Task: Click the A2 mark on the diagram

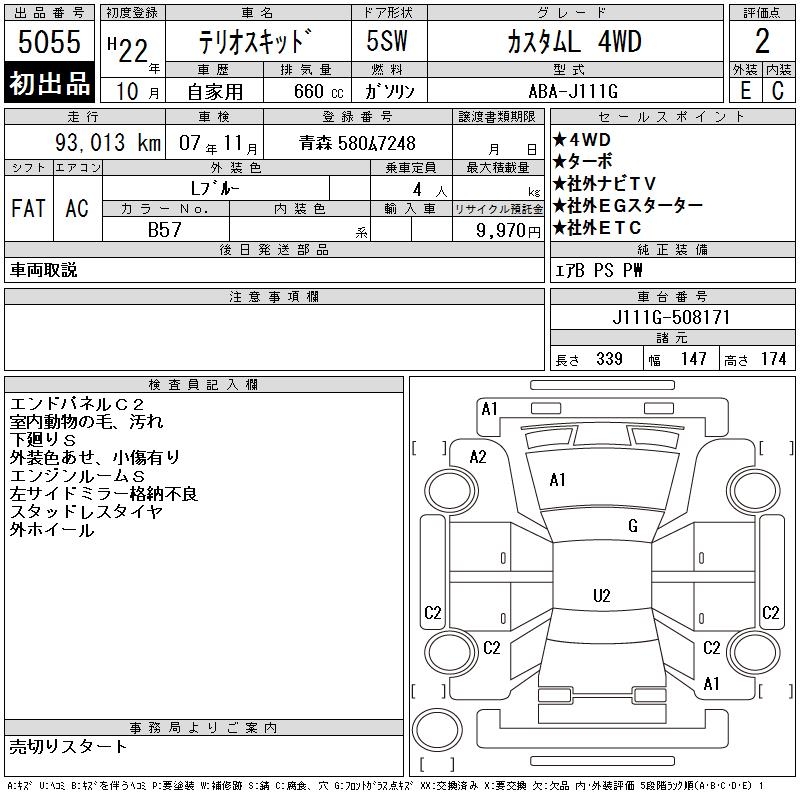Action: point(478,457)
